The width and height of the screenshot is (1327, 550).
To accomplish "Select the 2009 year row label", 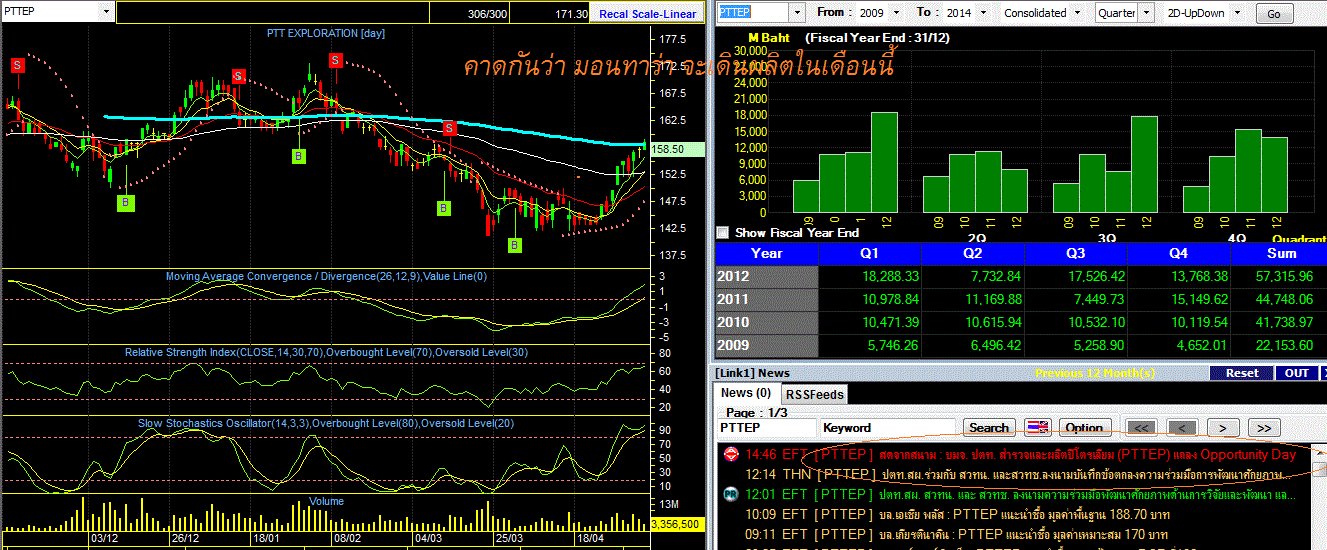I will point(767,346).
